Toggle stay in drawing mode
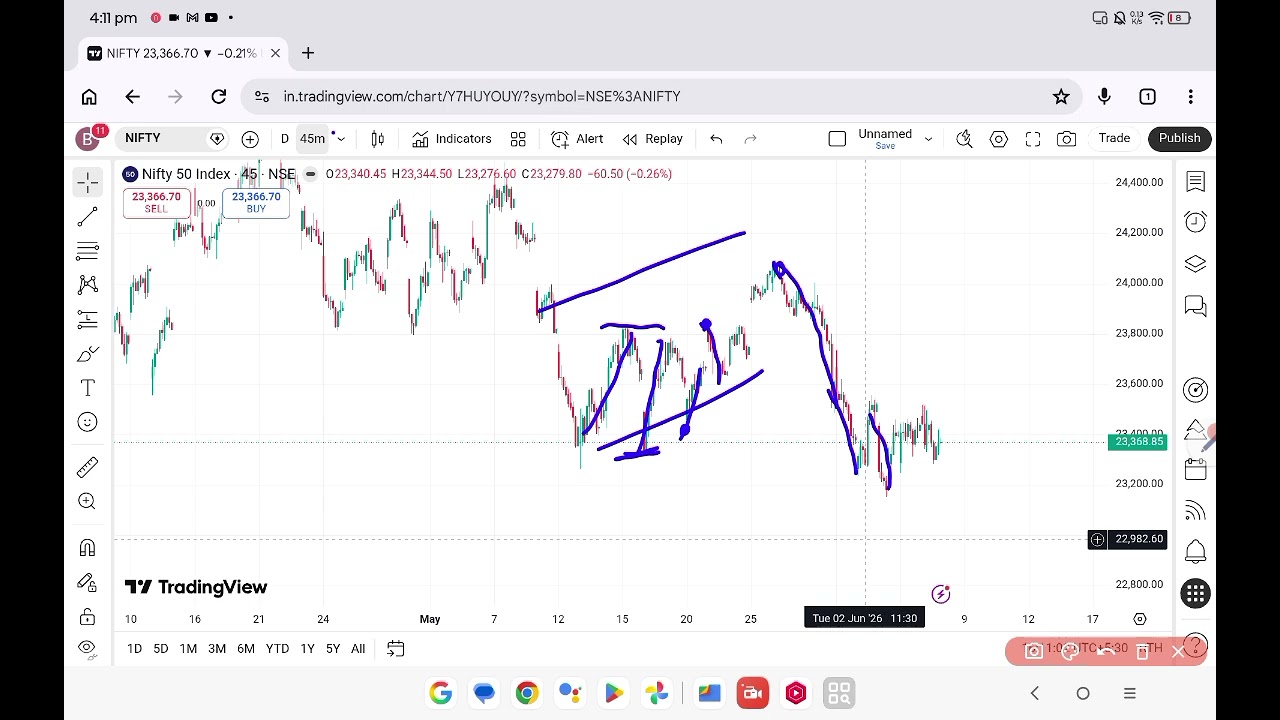1280x720 pixels. (88, 582)
